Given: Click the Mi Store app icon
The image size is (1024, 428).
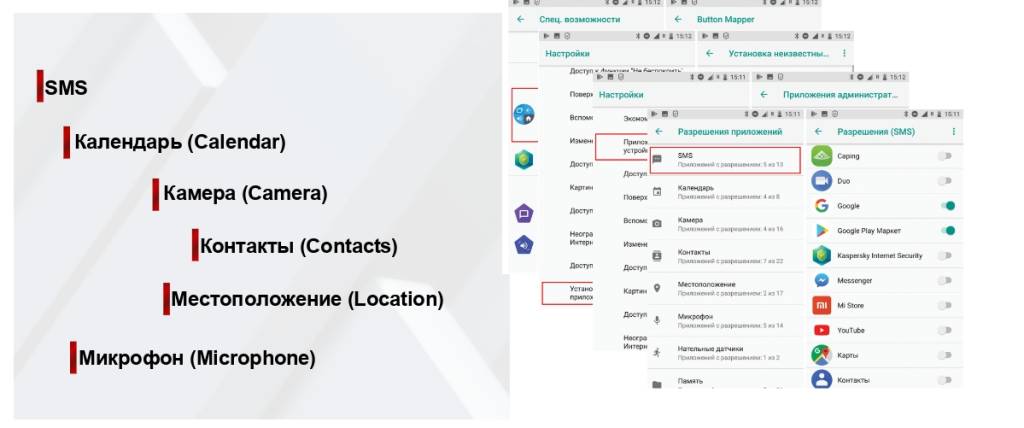Looking at the screenshot, I should pyautogui.click(x=821, y=305).
